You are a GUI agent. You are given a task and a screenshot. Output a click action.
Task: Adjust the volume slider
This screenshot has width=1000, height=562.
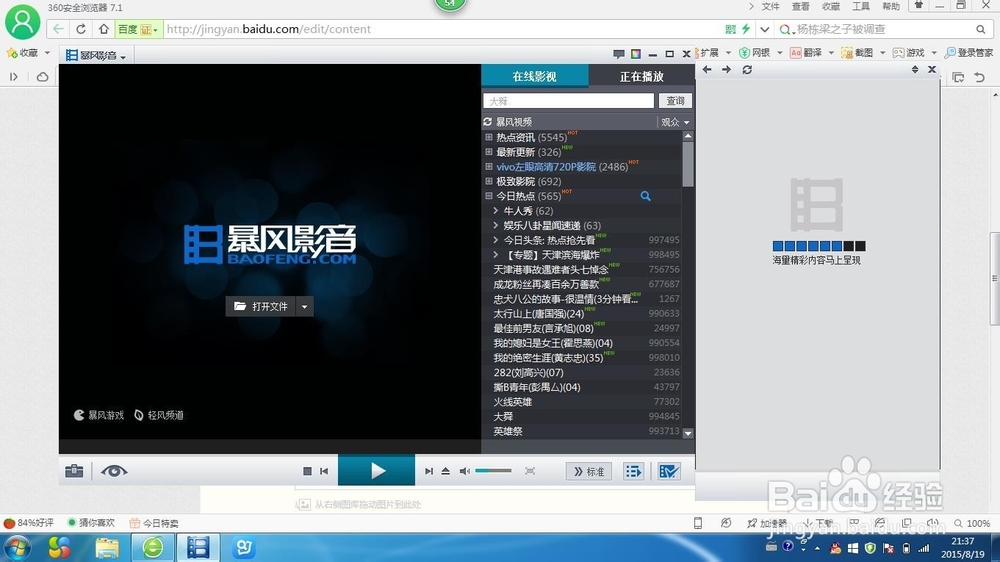pyautogui.click(x=493, y=471)
